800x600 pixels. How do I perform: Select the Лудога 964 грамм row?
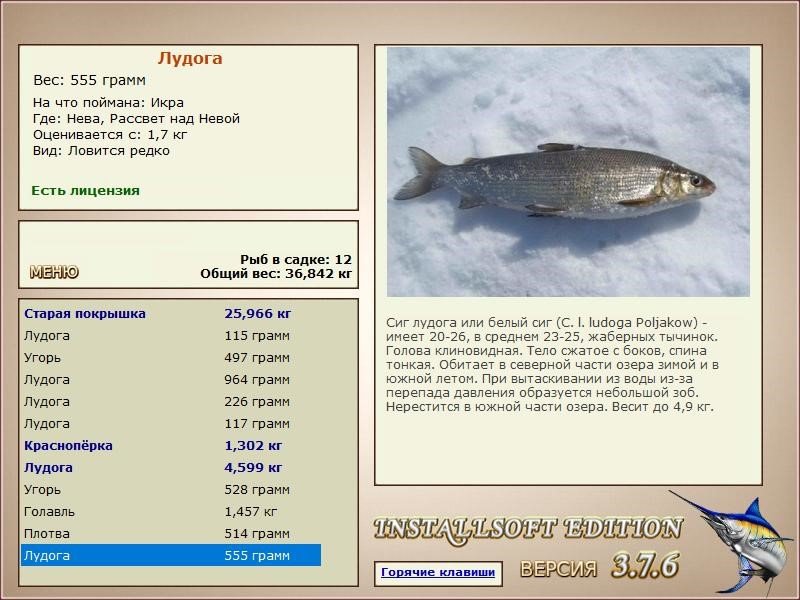(x=171, y=380)
